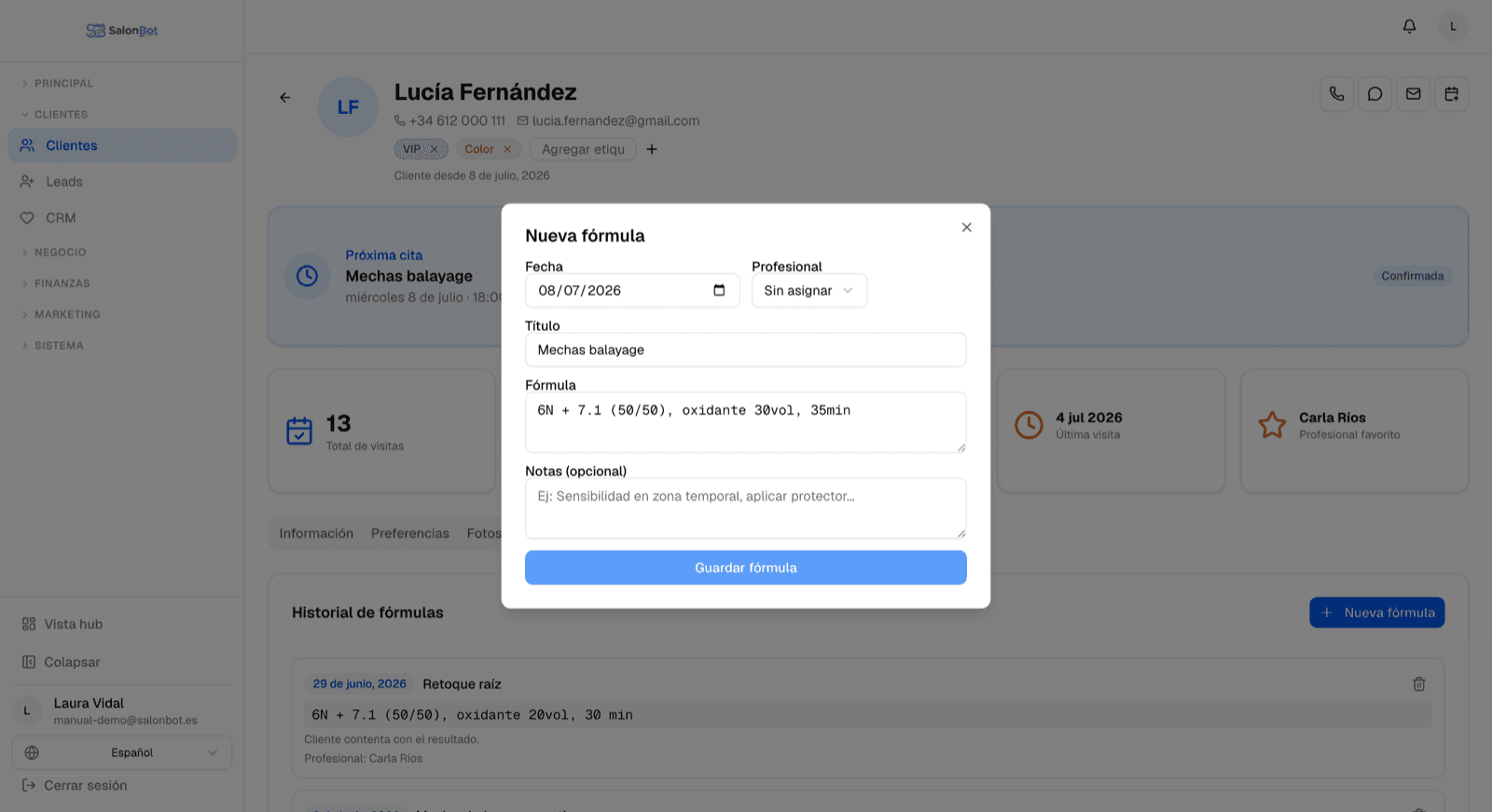Viewport: 1492px width, 812px height.
Task: Switch to the Fotos tab
Action: point(483,533)
